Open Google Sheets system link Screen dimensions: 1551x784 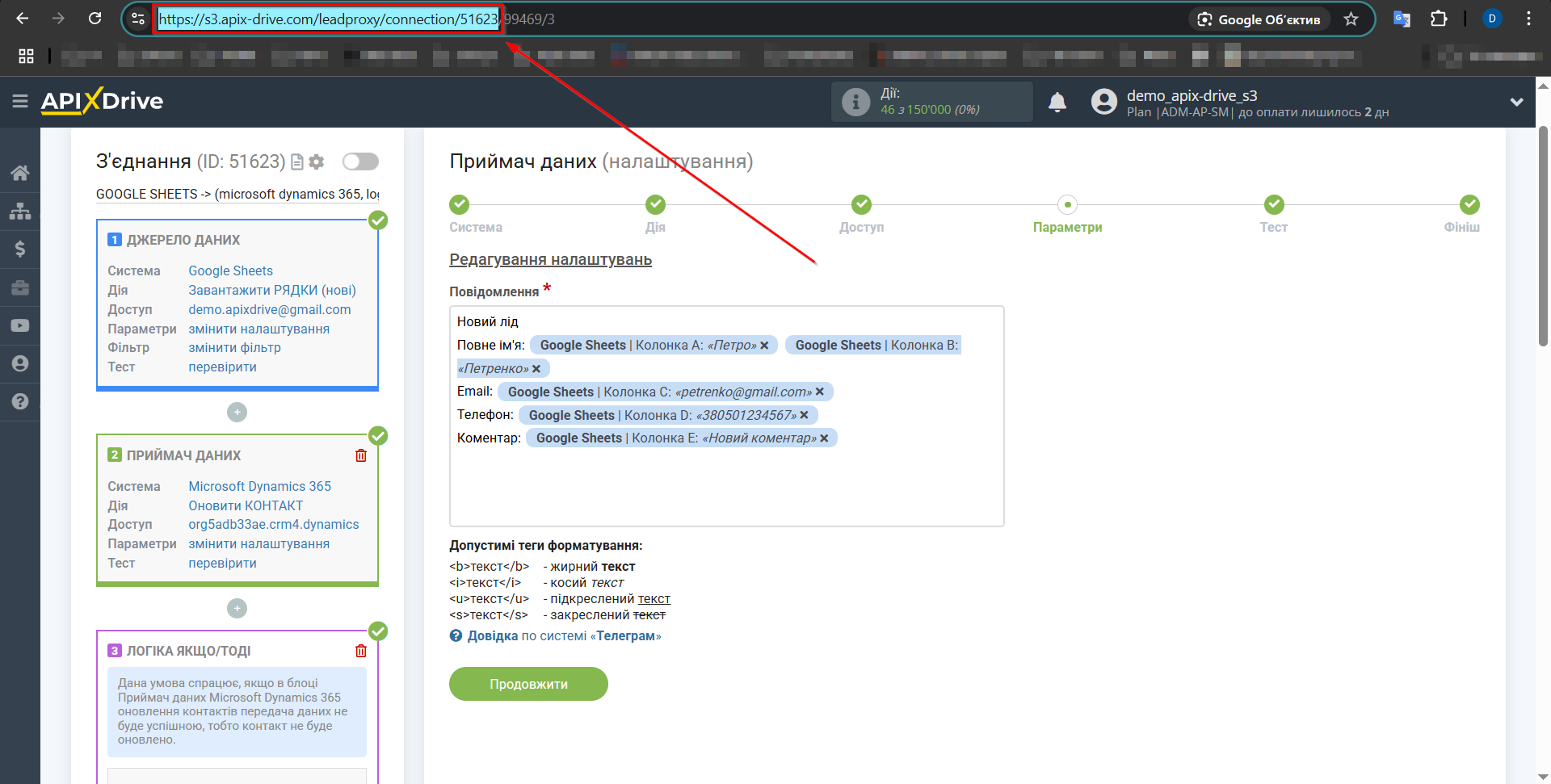coord(230,270)
